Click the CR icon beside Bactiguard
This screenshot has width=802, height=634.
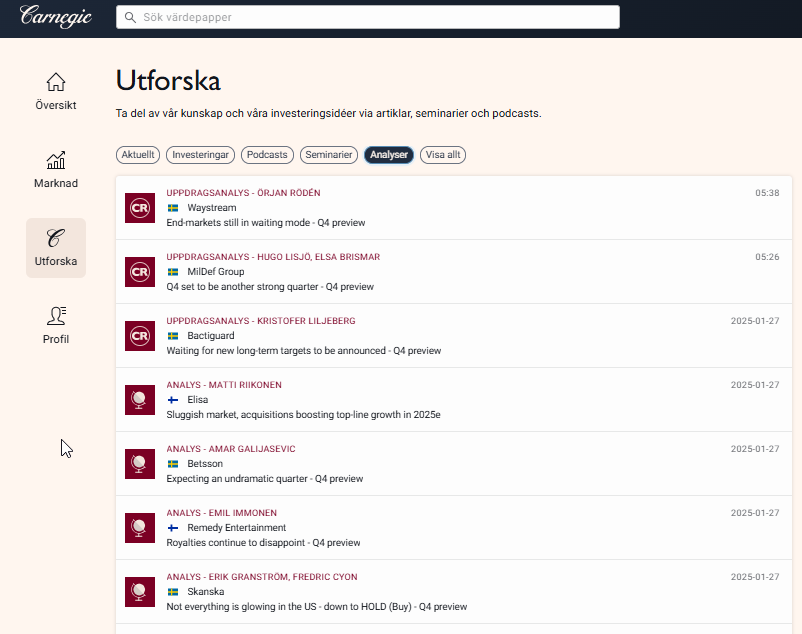tap(140, 336)
